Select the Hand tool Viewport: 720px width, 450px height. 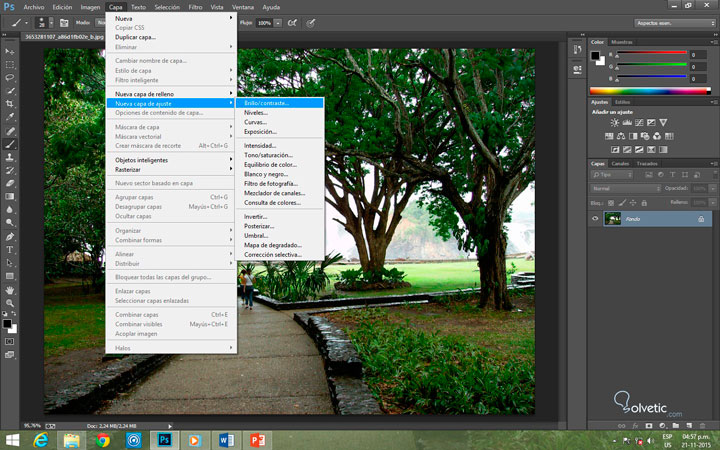click(10, 290)
